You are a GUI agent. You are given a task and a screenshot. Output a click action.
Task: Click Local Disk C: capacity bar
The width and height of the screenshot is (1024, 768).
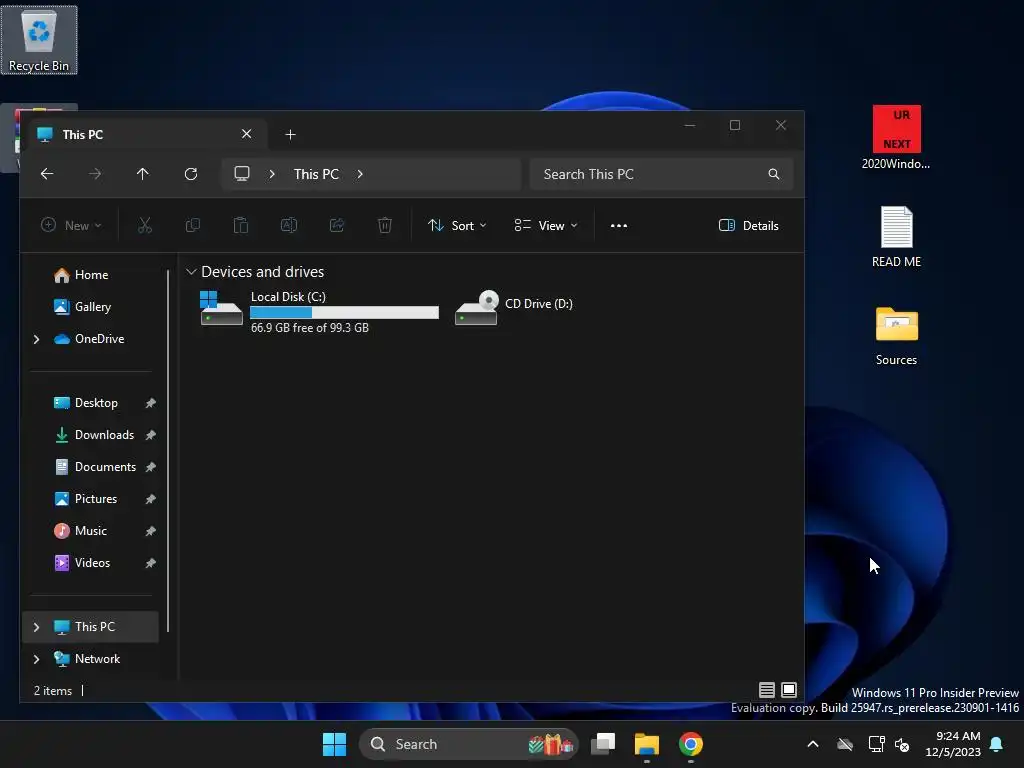click(344, 312)
